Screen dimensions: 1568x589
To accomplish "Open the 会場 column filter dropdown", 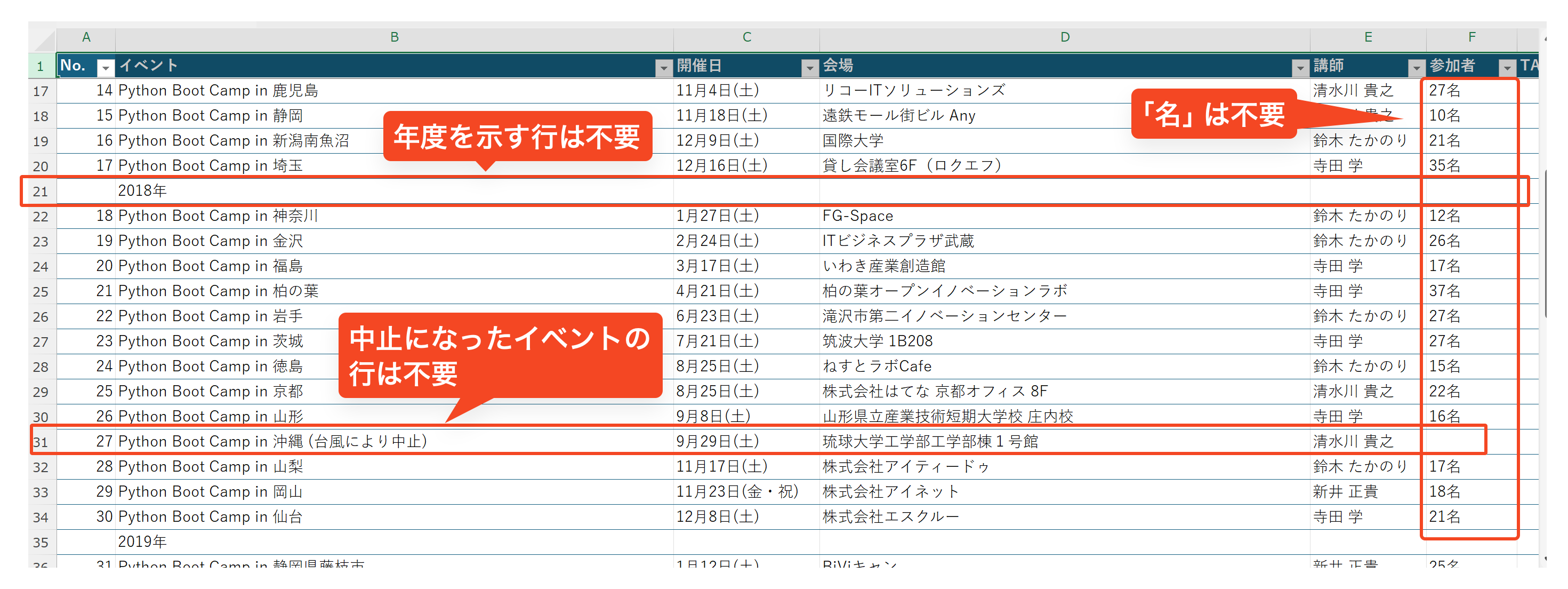I will click(x=1300, y=68).
